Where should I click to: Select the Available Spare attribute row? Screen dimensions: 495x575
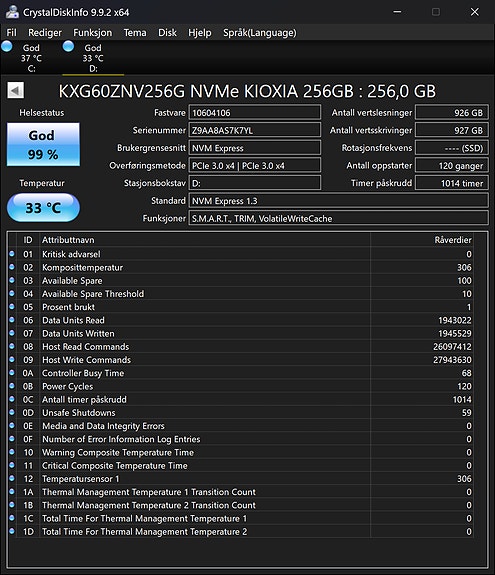pyautogui.click(x=241, y=281)
